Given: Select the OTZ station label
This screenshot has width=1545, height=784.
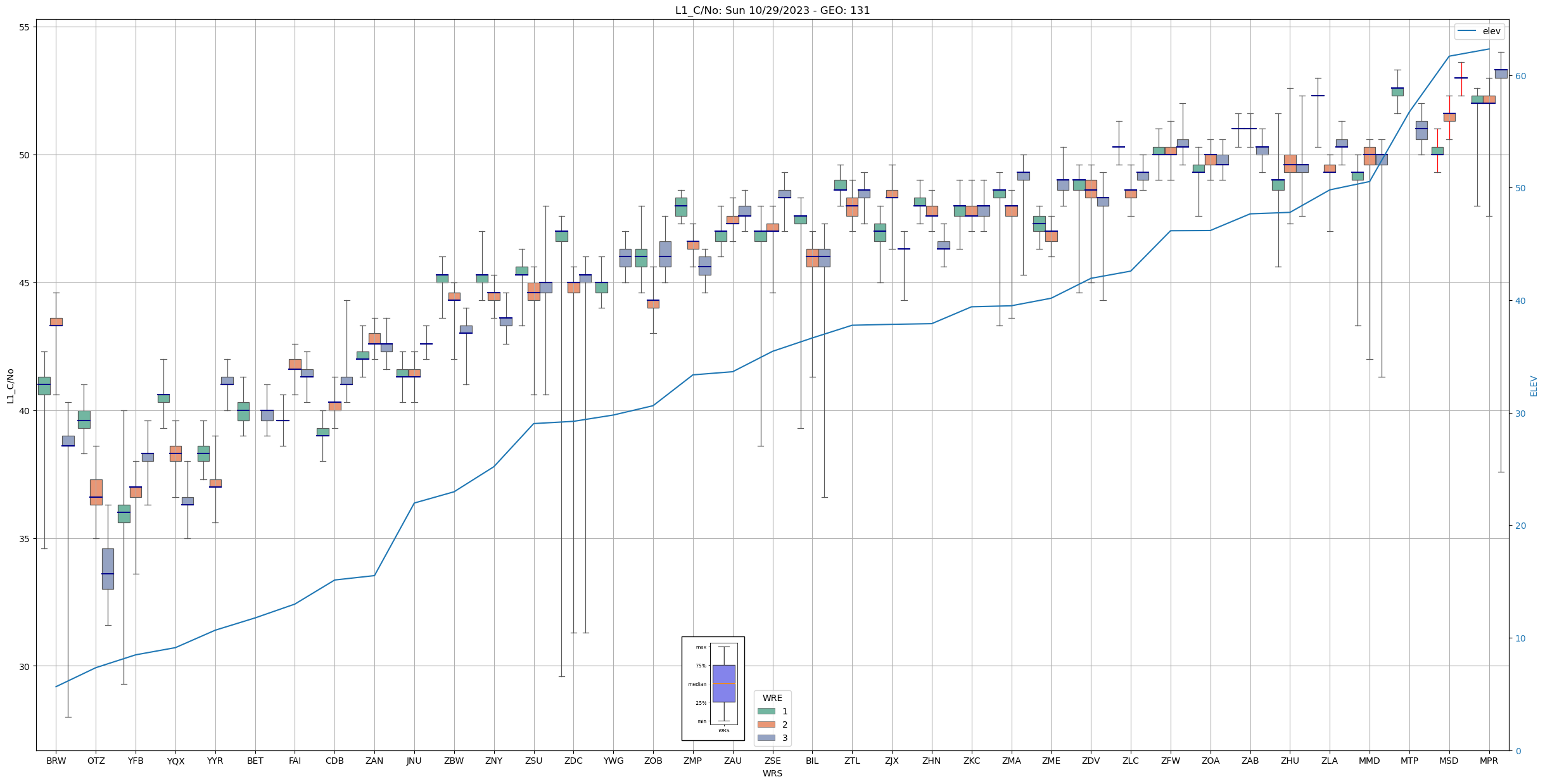Looking at the screenshot, I should pyautogui.click(x=96, y=761).
